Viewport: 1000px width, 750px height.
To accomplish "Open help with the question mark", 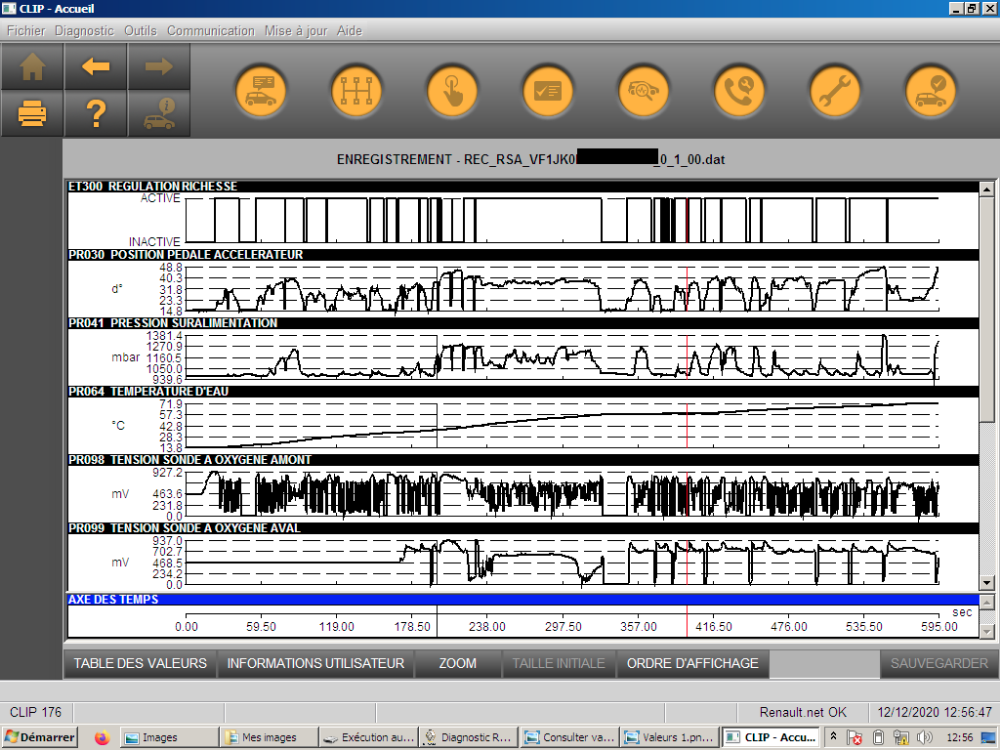I will pyautogui.click(x=96, y=115).
